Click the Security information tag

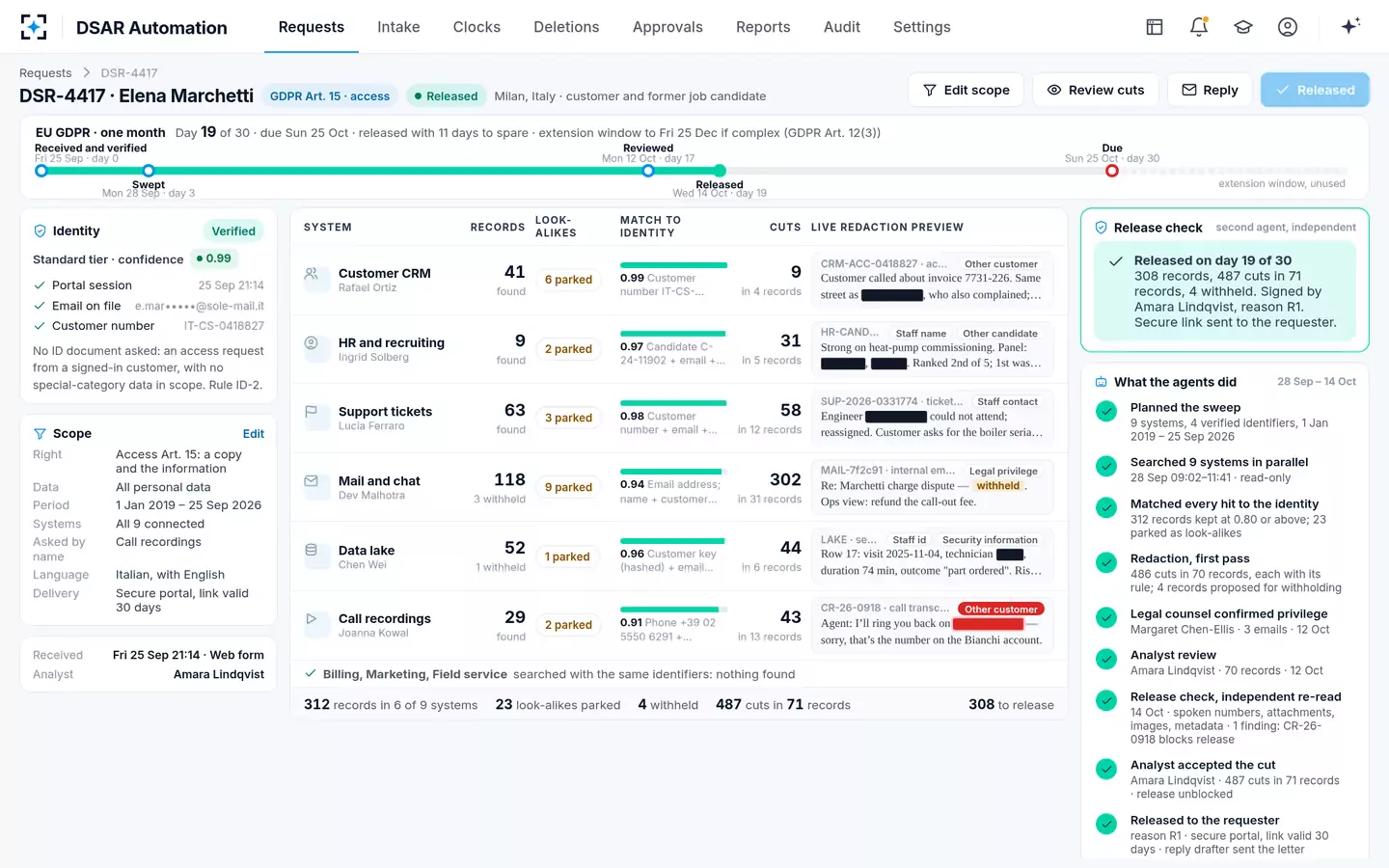click(x=990, y=540)
